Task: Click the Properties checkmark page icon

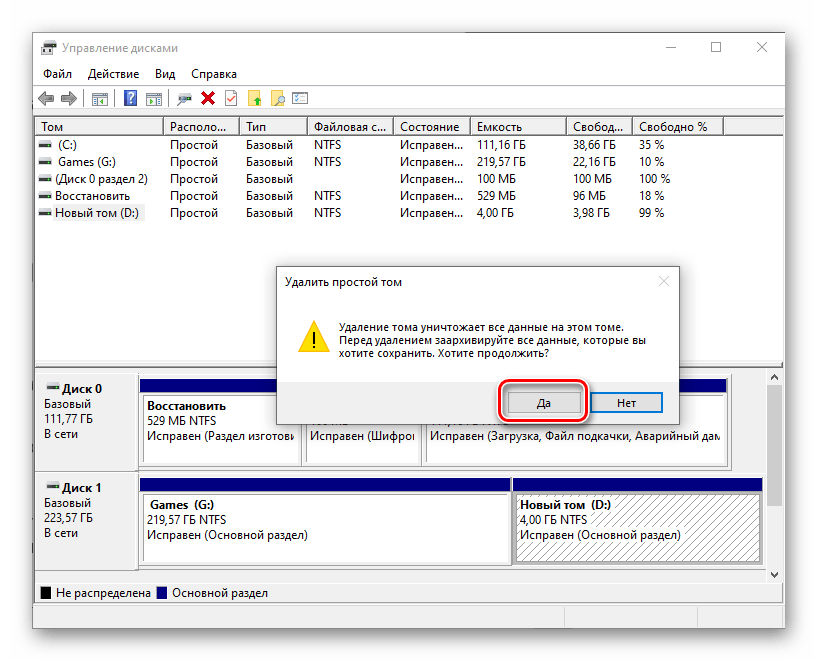Action: click(x=231, y=98)
